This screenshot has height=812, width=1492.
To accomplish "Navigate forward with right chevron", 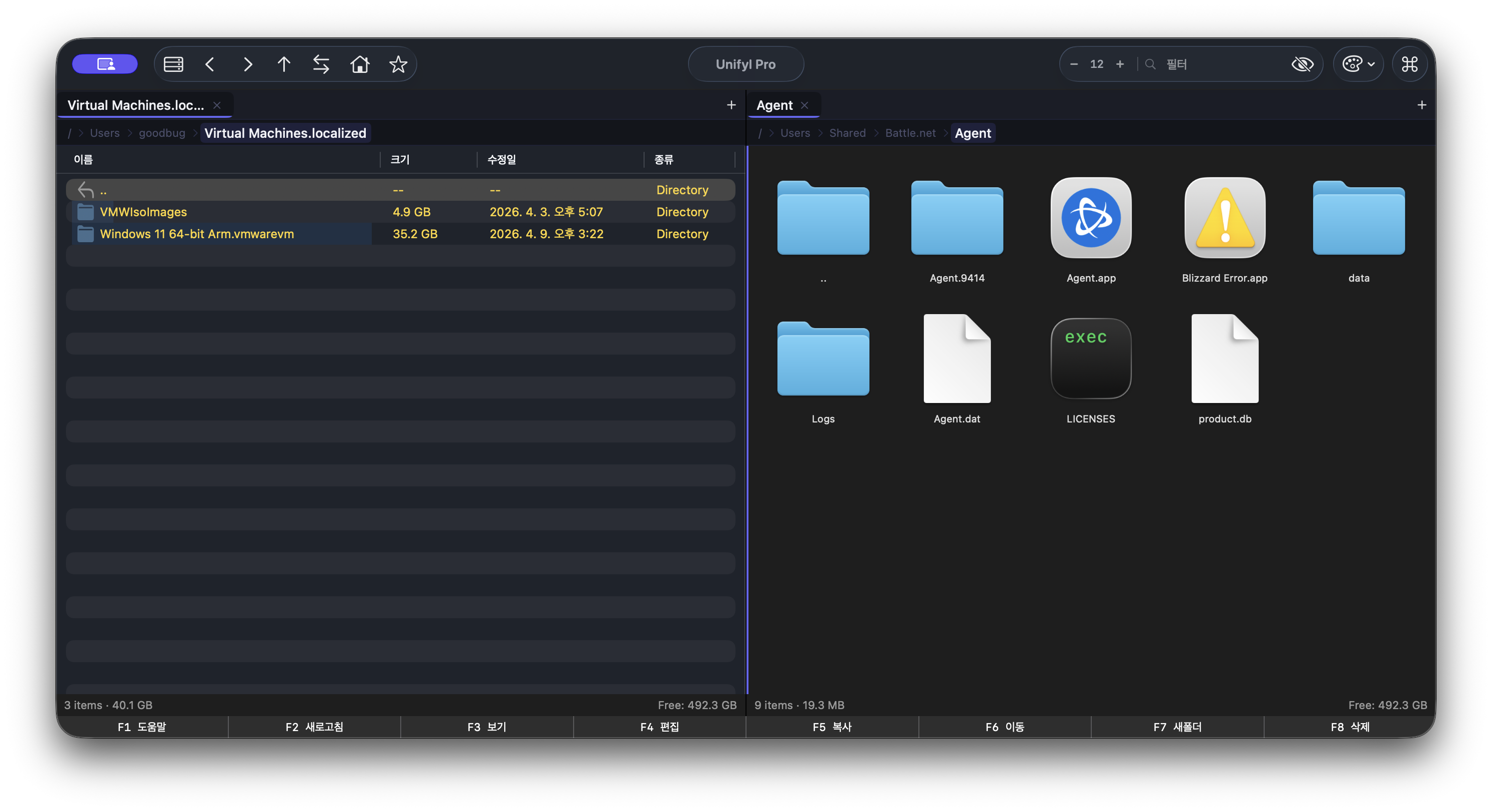I will click(247, 64).
